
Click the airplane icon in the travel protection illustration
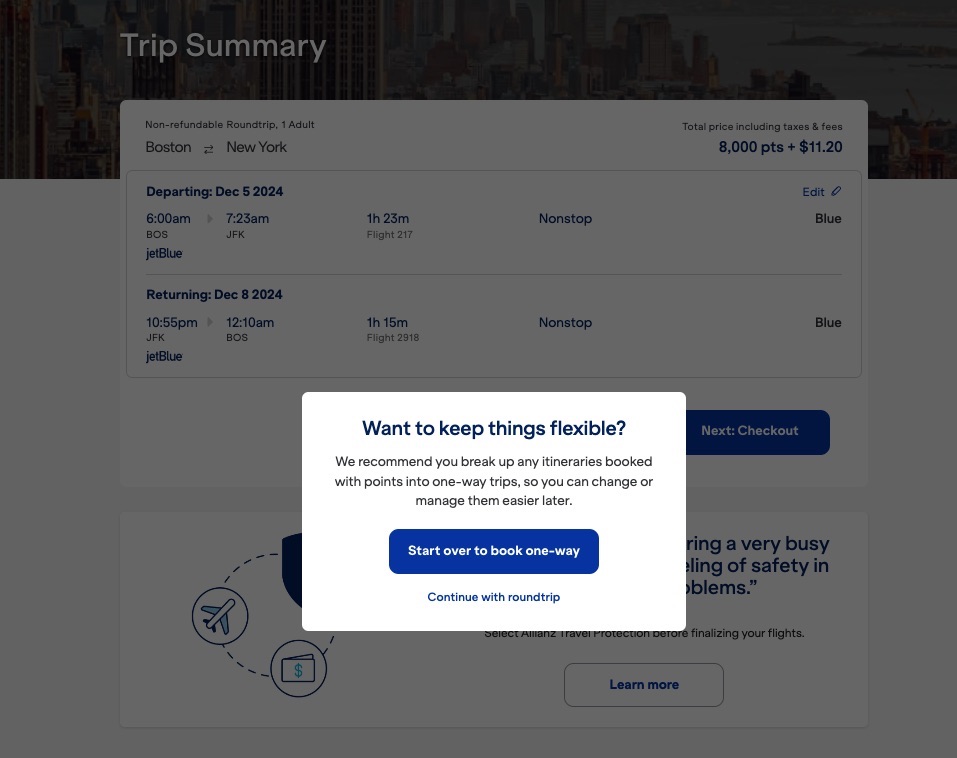tap(220, 616)
